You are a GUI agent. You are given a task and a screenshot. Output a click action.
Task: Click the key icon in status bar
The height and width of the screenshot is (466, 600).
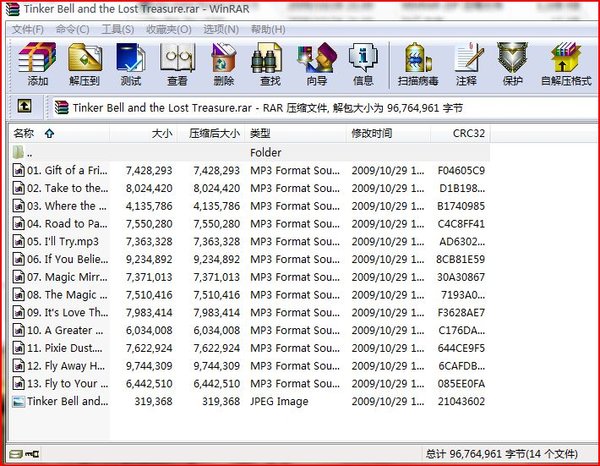coord(32,454)
